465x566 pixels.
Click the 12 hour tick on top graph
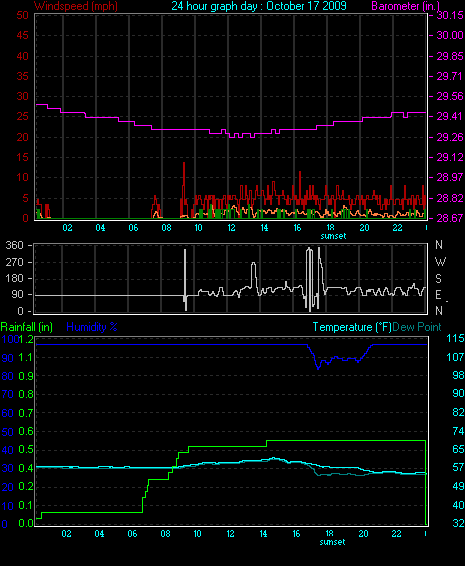pos(231,228)
